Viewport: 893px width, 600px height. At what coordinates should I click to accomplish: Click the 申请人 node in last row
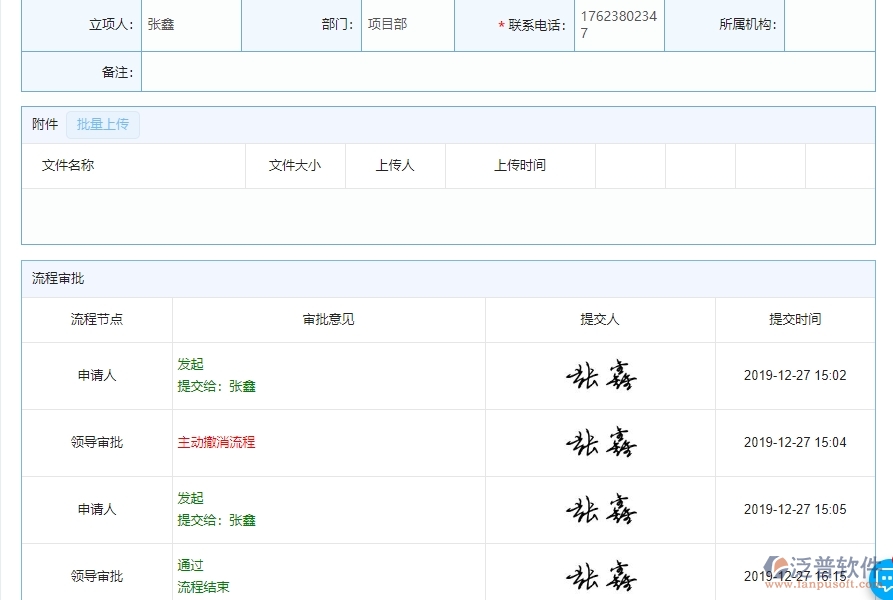97,509
